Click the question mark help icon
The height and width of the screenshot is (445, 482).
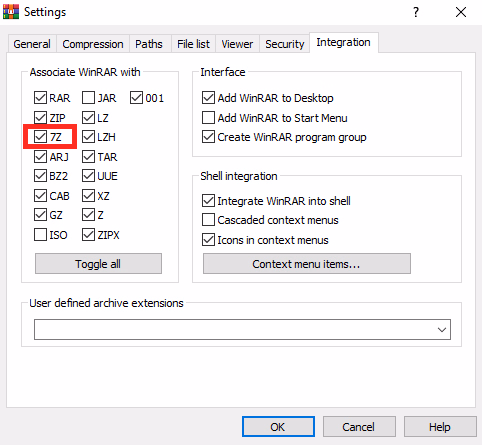(416, 12)
